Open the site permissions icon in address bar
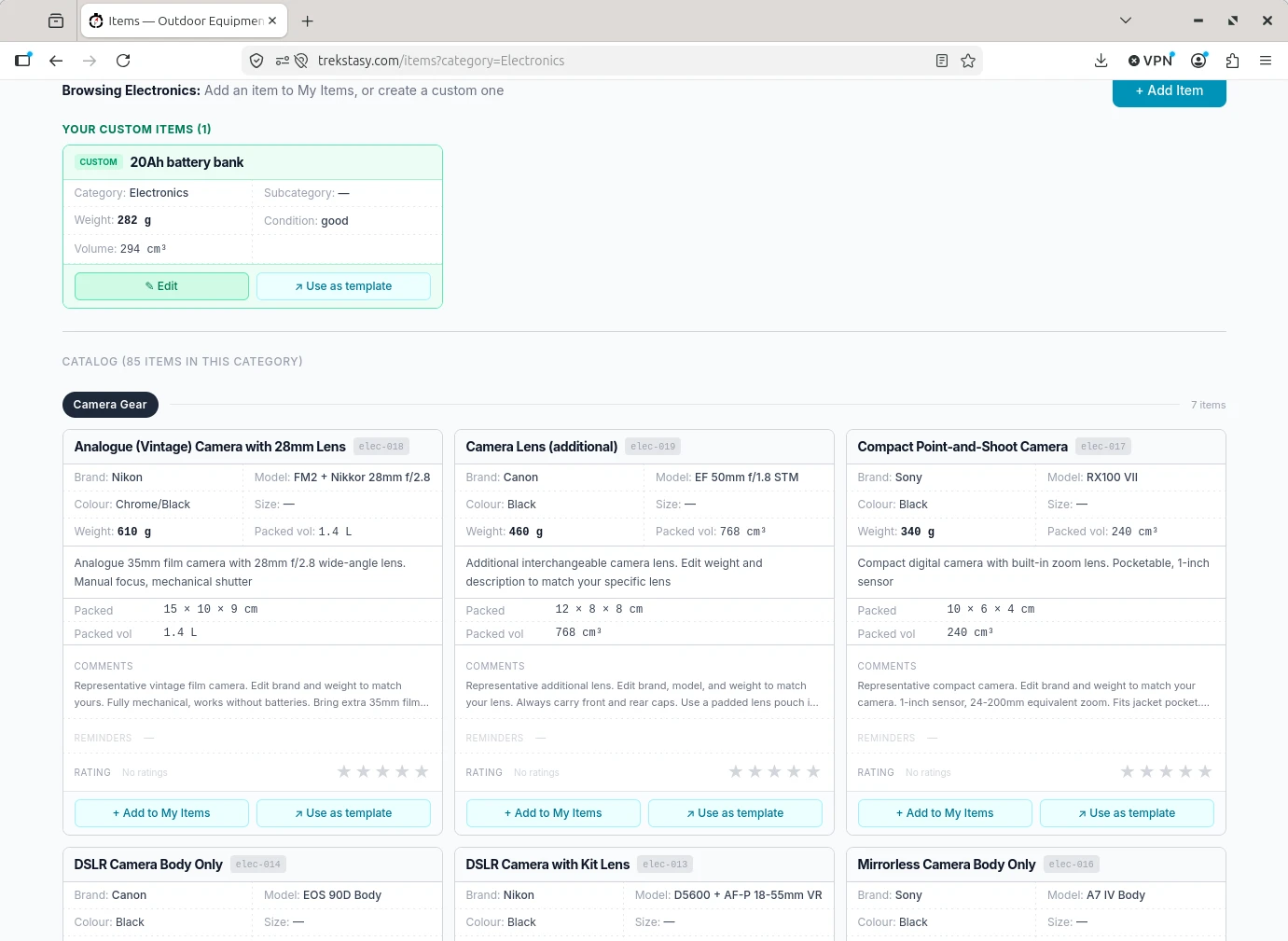This screenshot has width=1288, height=941. 282,61
